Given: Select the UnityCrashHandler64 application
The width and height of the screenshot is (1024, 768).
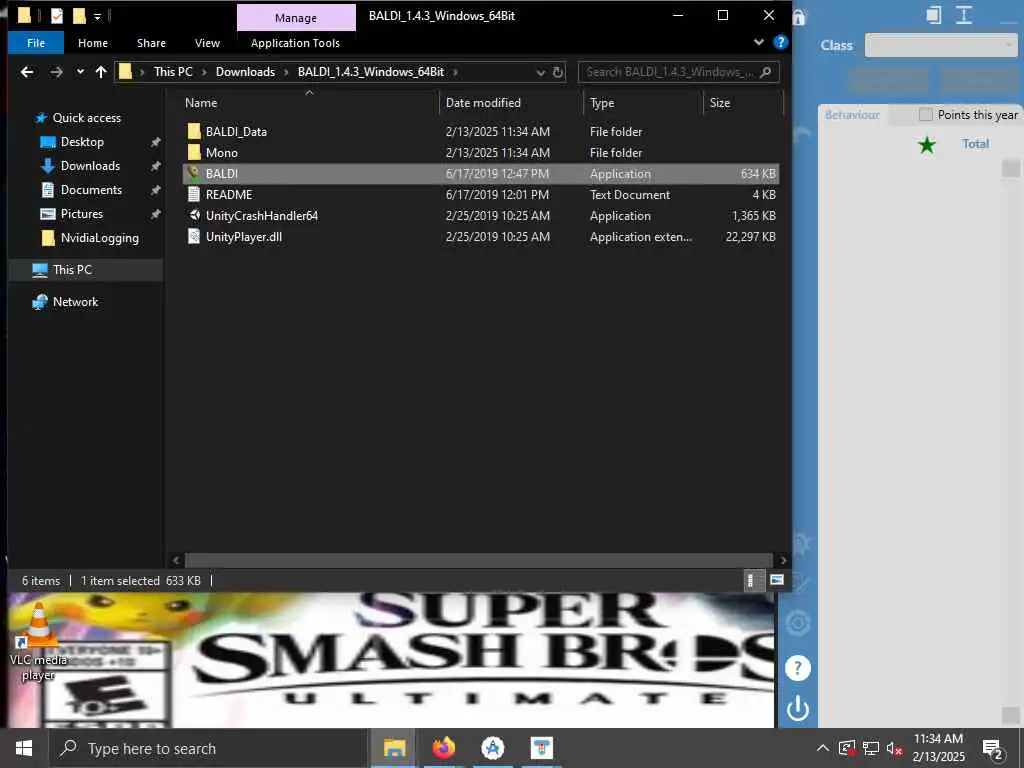Looking at the screenshot, I should tap(481, 216).
